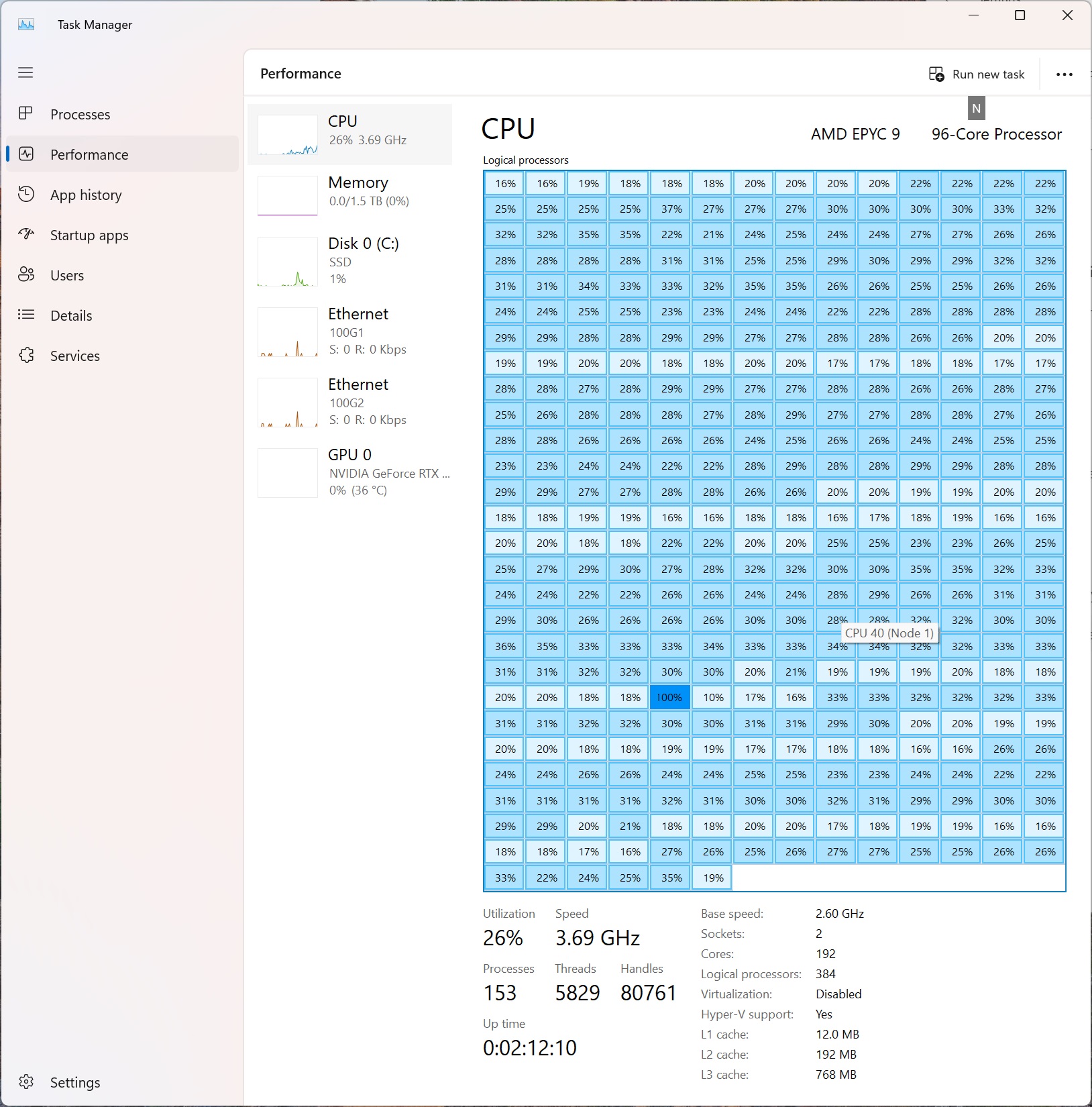
Task: Click the Ethernet 100G2 mini graph
Action: 288,403
